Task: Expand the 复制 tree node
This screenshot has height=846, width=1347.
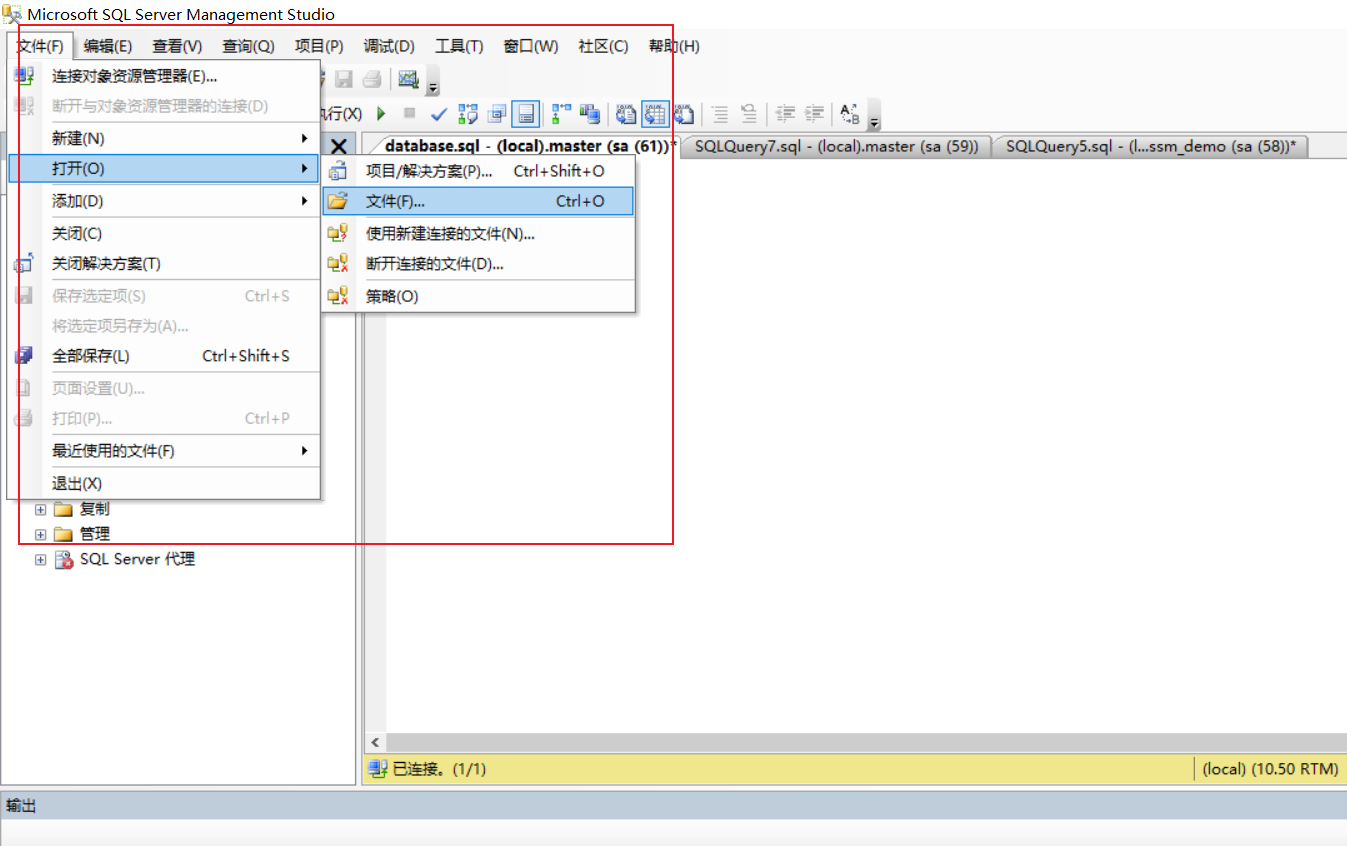Action: [x=41, y=509]
